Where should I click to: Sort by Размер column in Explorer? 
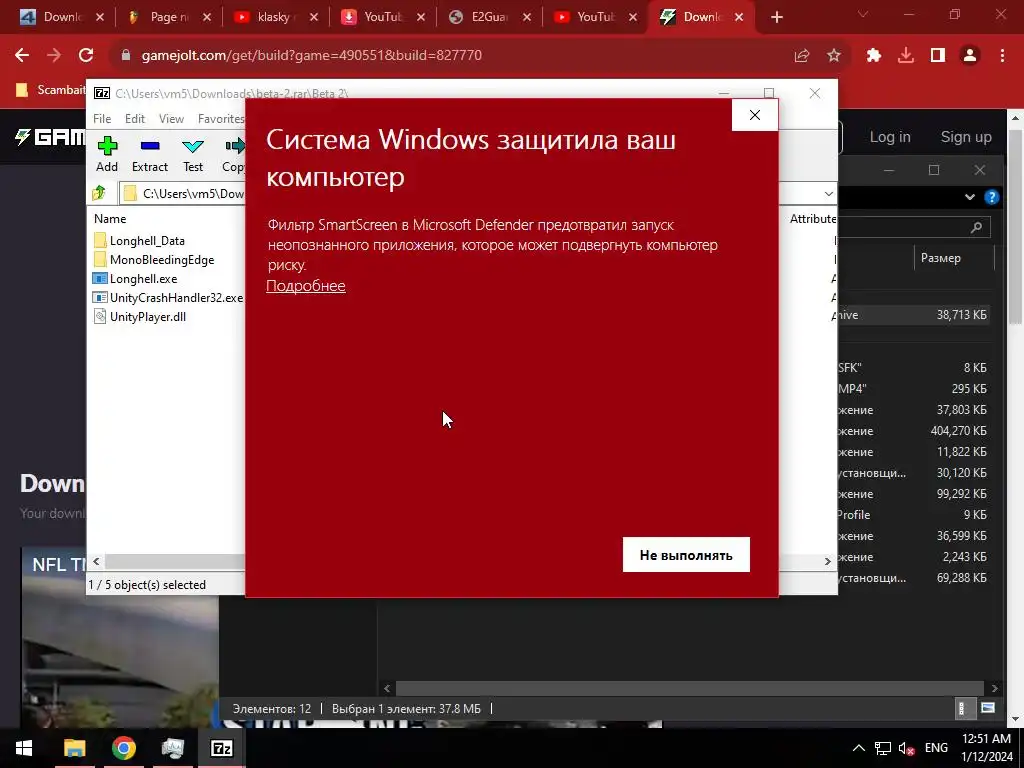(x=940, y=258)
